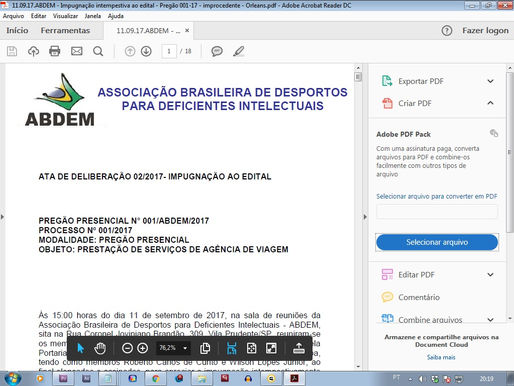
Task: Enter full screen view mode
Action: coord(271,348)
